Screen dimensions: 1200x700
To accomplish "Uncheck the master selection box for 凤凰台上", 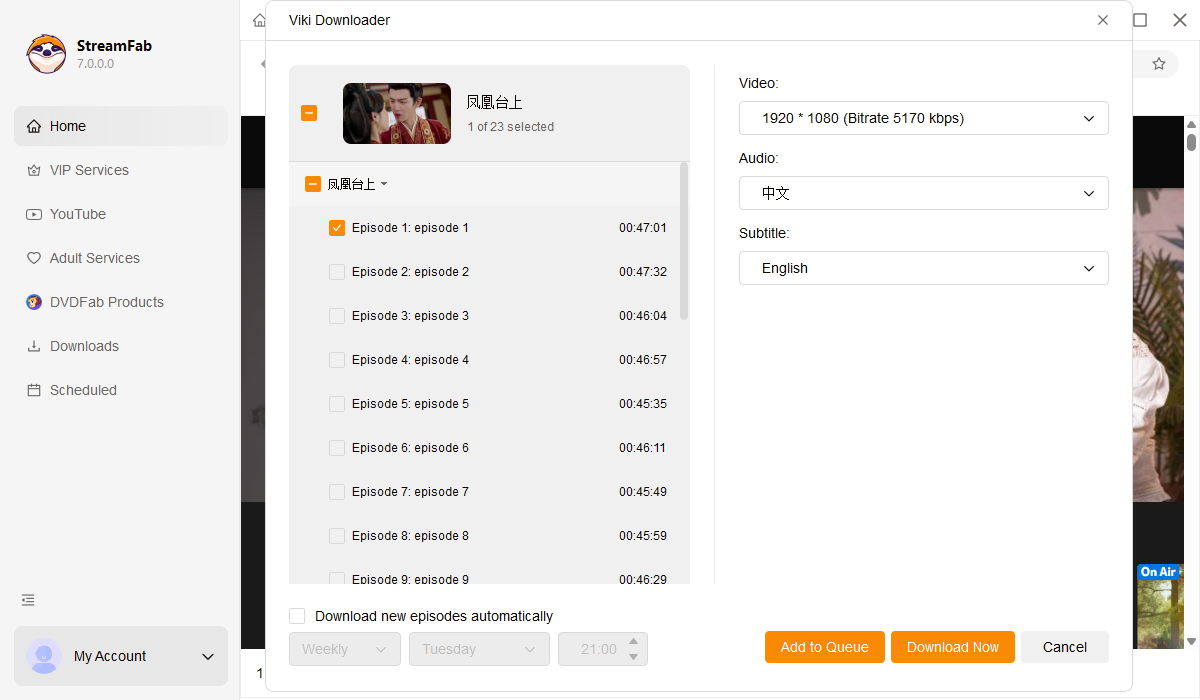I will point(309,113).
